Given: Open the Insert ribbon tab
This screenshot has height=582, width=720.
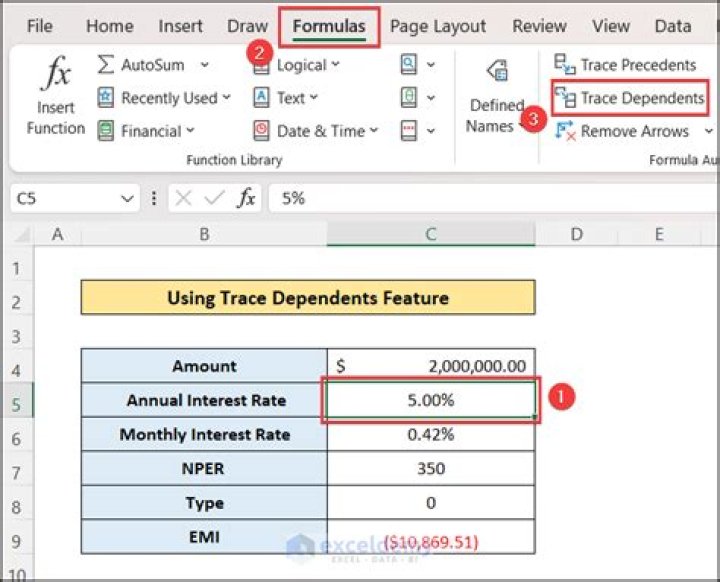Looking at the screenshot, I should pyautogui.click(x=181, y=26).
